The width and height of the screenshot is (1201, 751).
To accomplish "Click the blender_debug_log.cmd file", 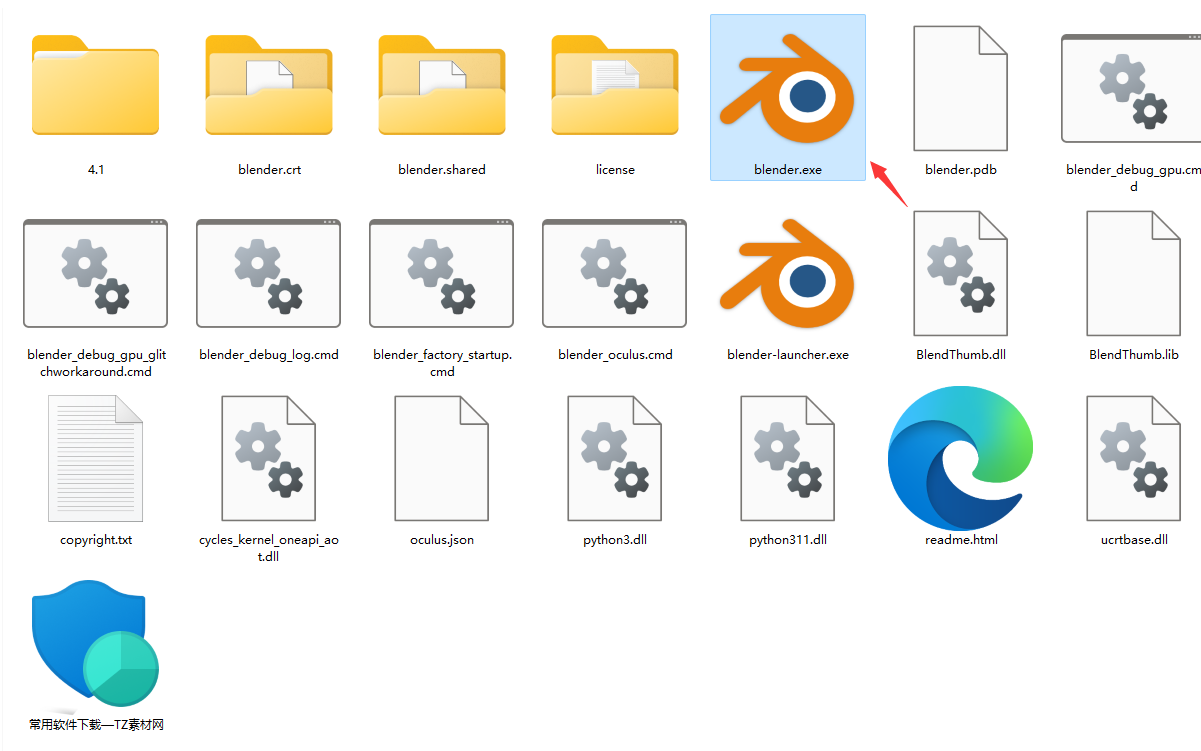I will click(268, 275).
